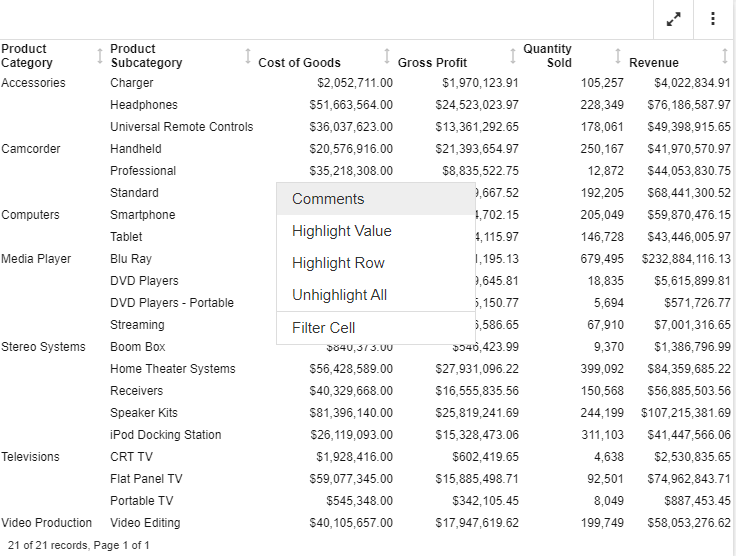Click Filter Cell in context menu

pyautogui.click(x=323, y=328)
